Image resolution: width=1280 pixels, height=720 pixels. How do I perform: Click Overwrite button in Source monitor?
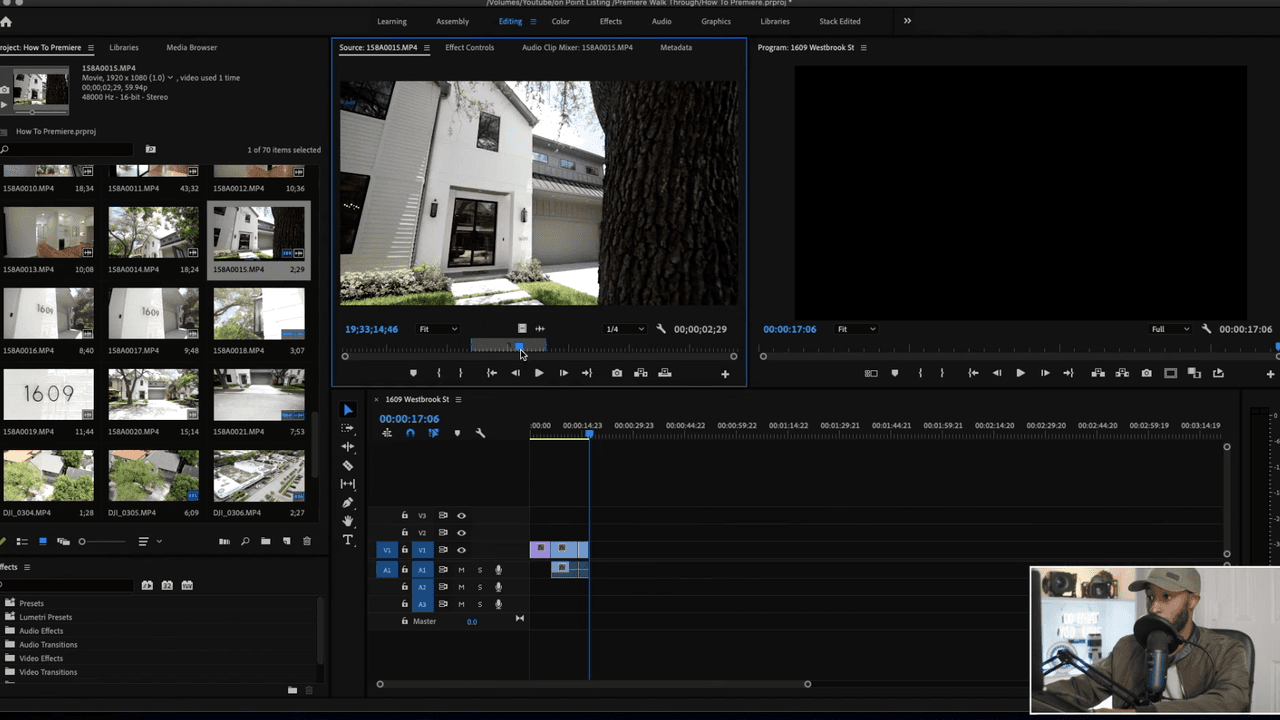665,373
